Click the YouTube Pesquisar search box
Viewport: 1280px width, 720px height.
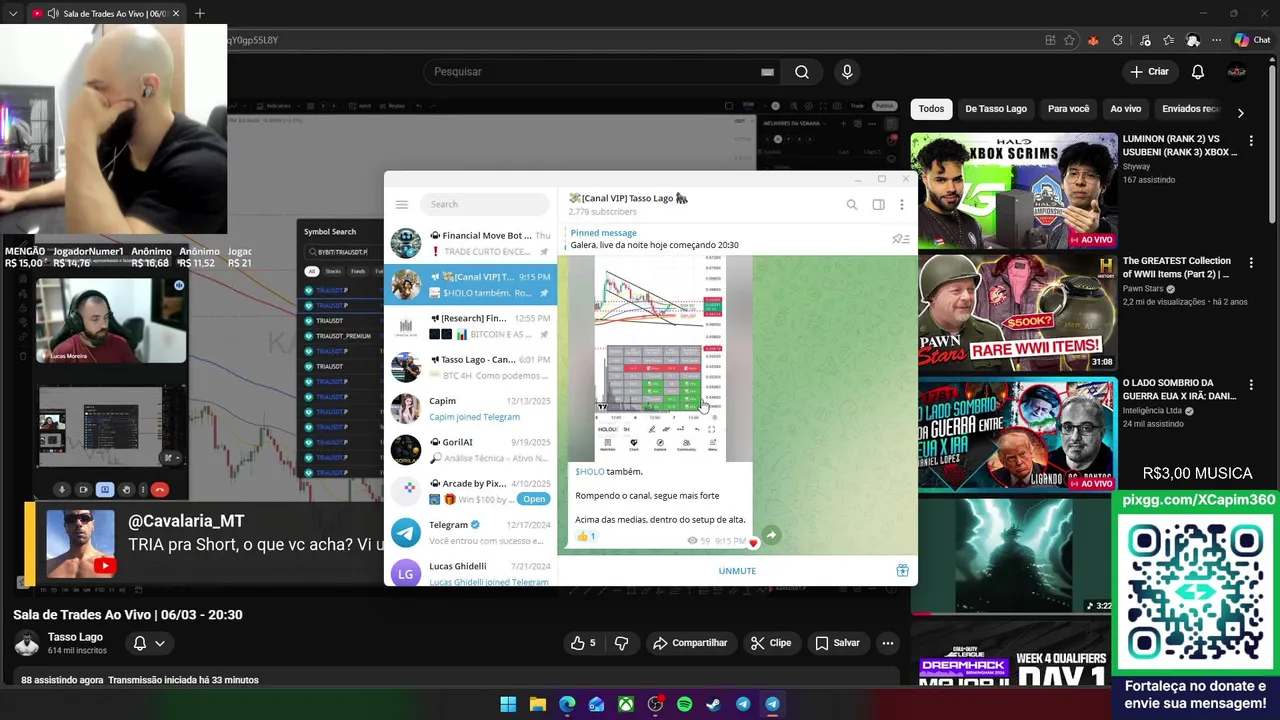602,72
